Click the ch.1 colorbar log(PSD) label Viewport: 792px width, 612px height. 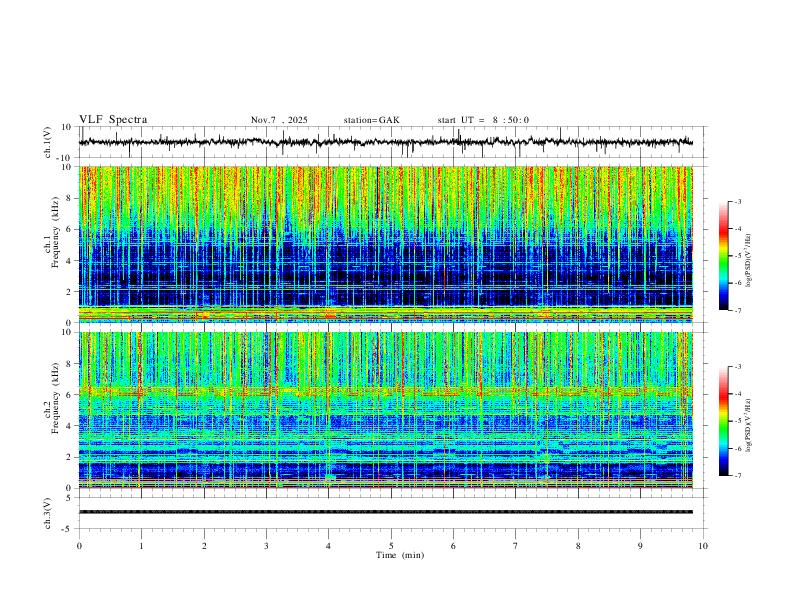[749, 261]
